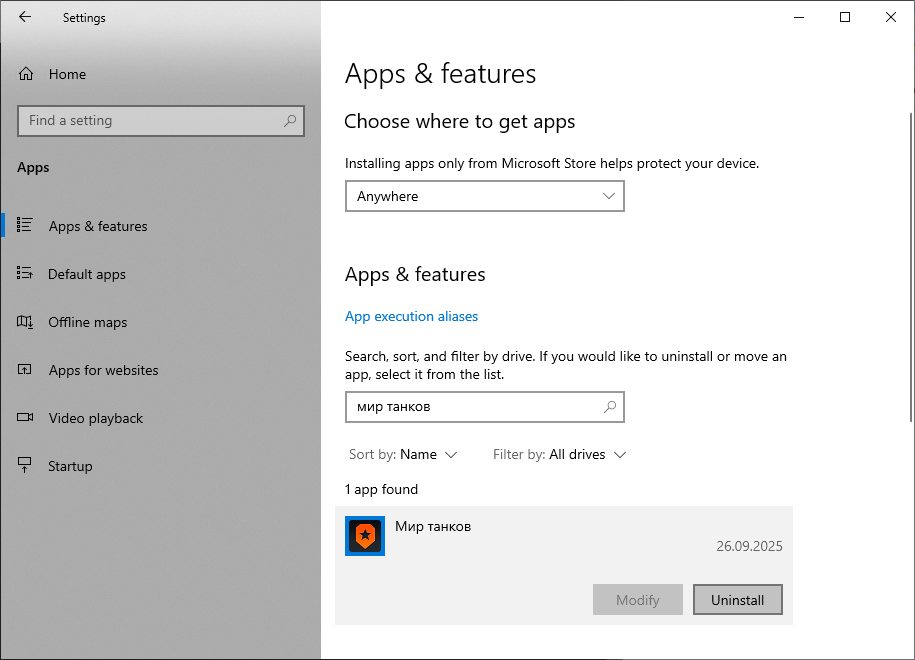Open the Sort by Name dropdown
Viewport: 915px width, 660px height.
click(403, 455)
